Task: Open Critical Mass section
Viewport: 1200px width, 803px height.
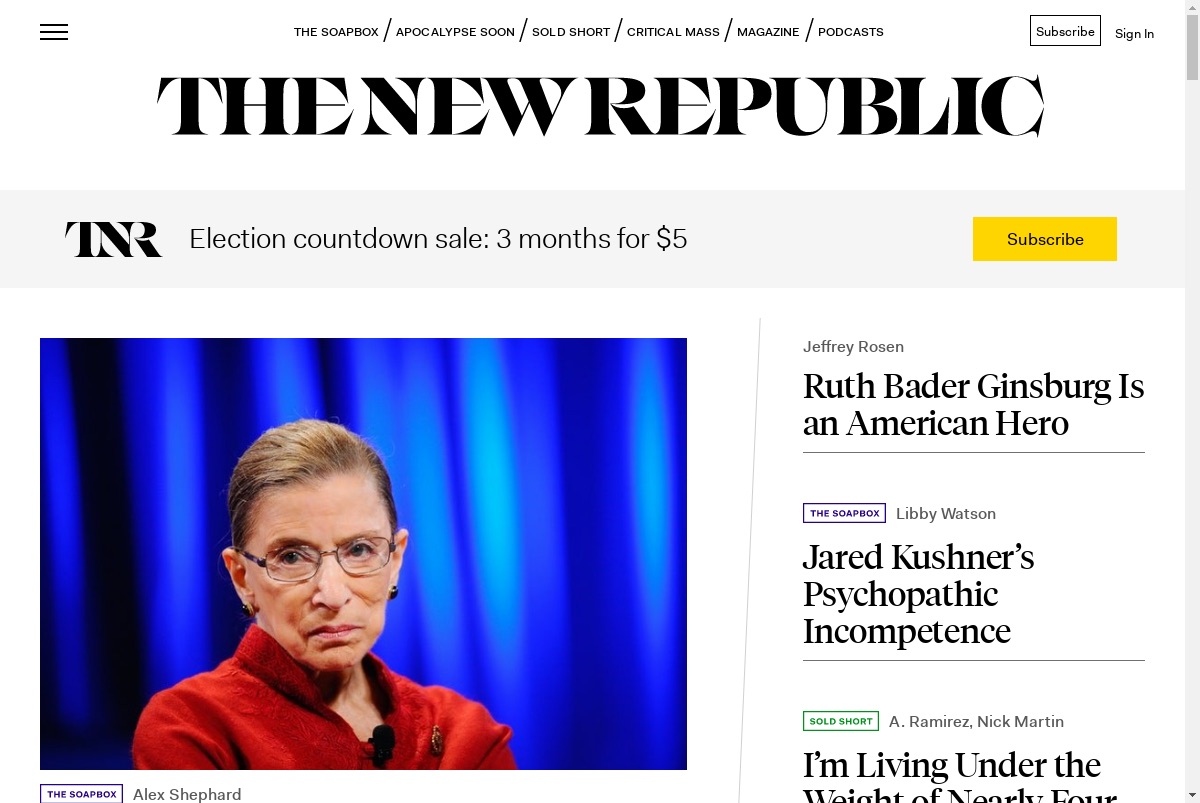Action: (x=673, y=32)
